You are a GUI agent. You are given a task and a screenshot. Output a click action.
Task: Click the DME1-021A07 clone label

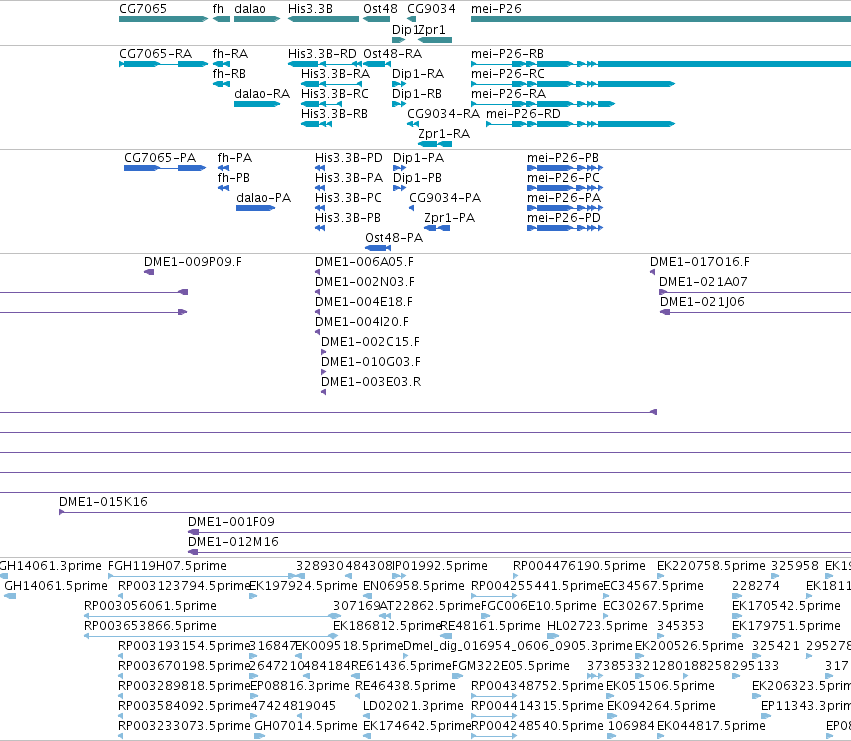click(x=703, y=282)
